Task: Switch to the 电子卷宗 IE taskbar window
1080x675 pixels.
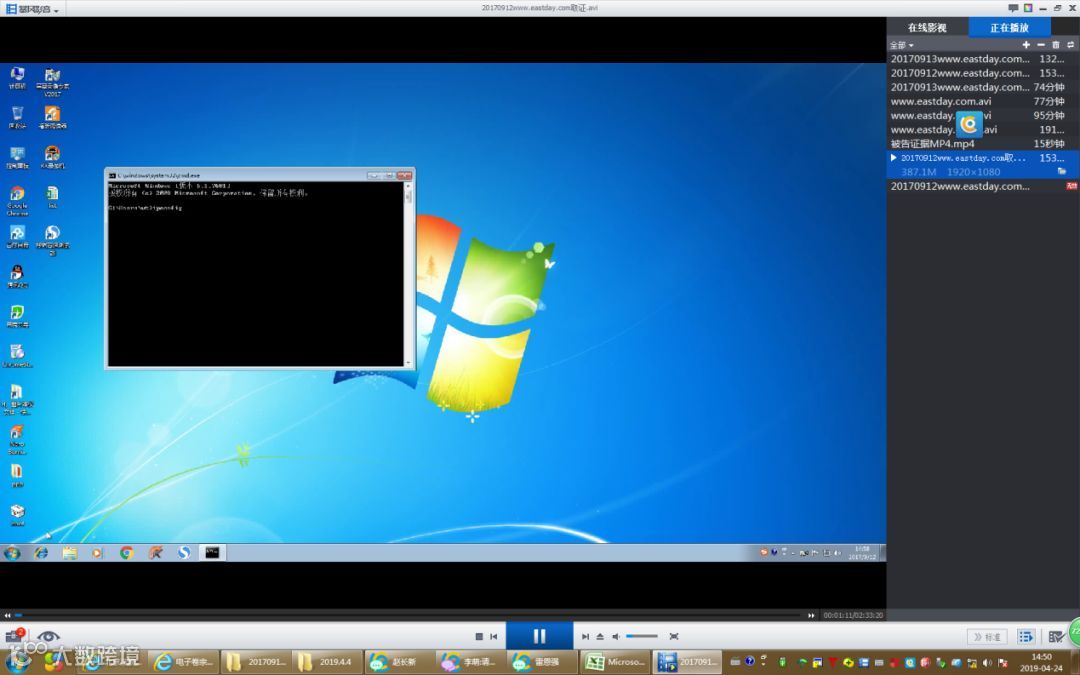Action: point(183,662)
